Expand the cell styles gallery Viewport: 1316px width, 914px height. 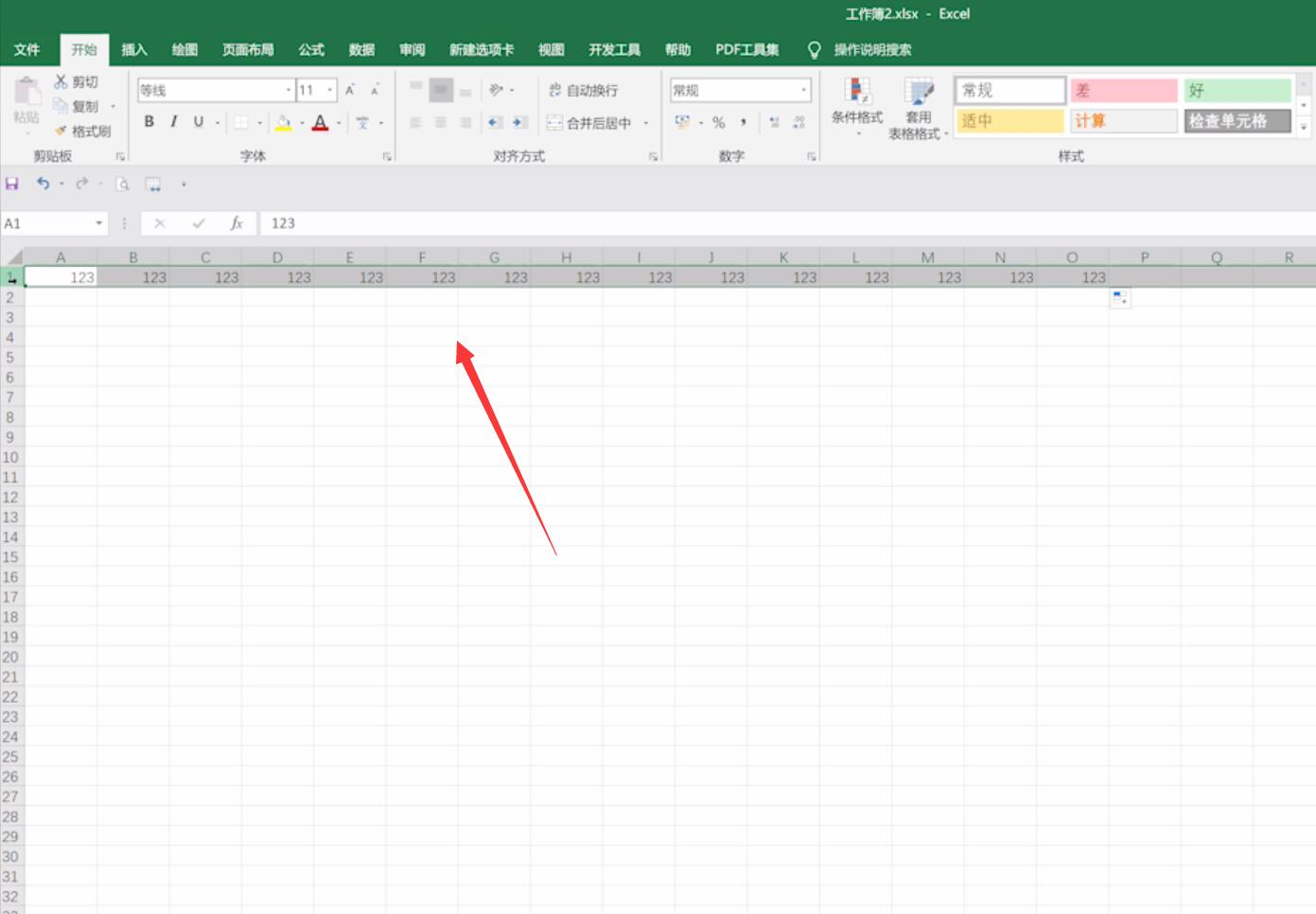1304,127
